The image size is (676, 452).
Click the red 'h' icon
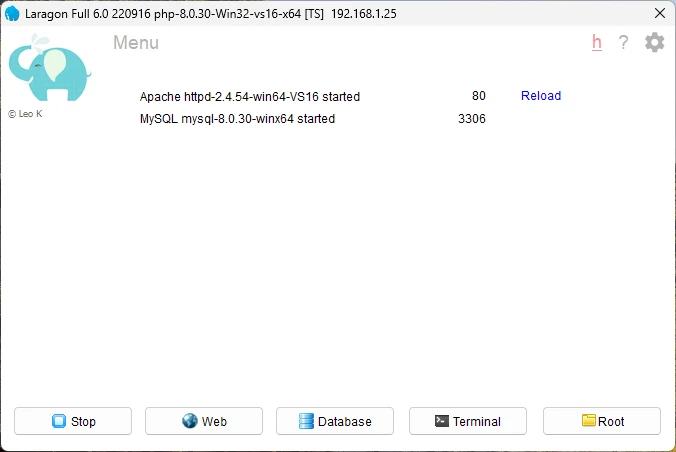coord(597,42)
